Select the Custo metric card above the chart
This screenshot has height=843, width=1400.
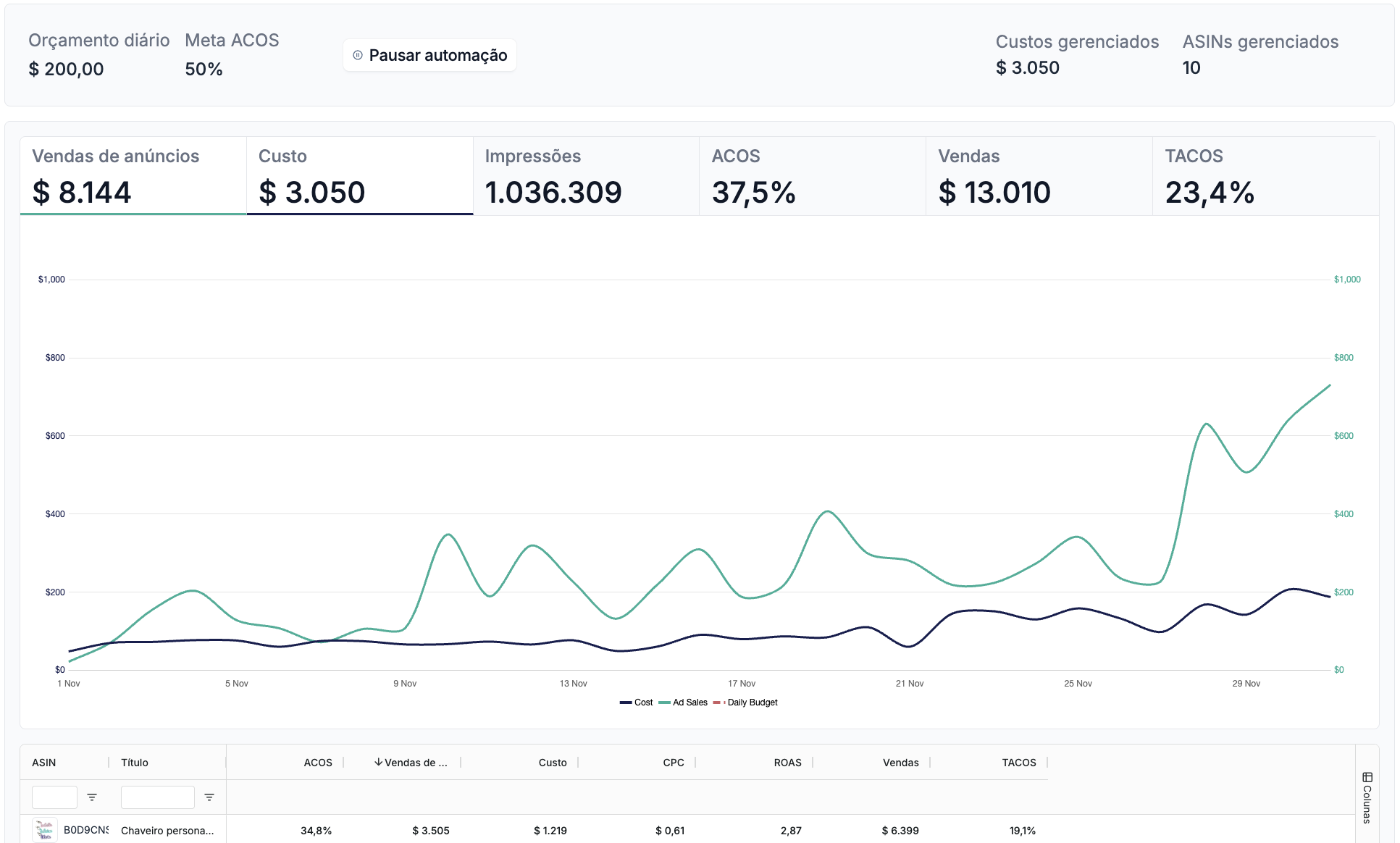(x=360, y=176)
